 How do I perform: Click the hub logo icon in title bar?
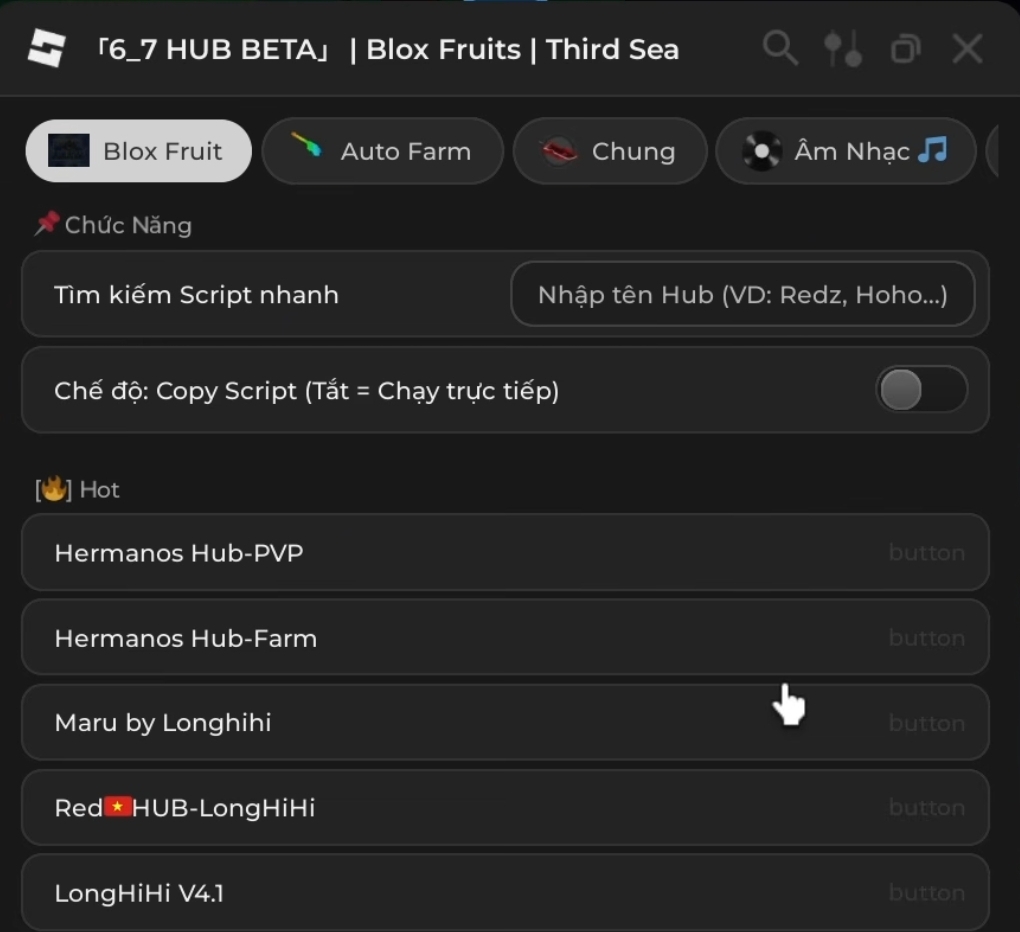[47, 49]
